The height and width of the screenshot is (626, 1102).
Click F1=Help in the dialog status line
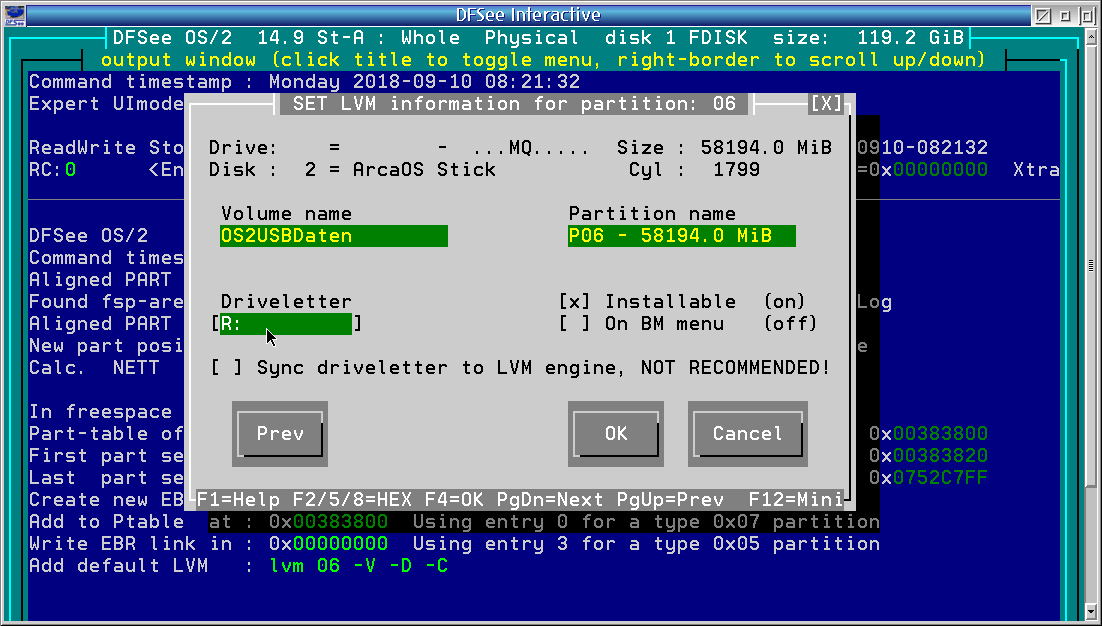(x=238, y=500)
